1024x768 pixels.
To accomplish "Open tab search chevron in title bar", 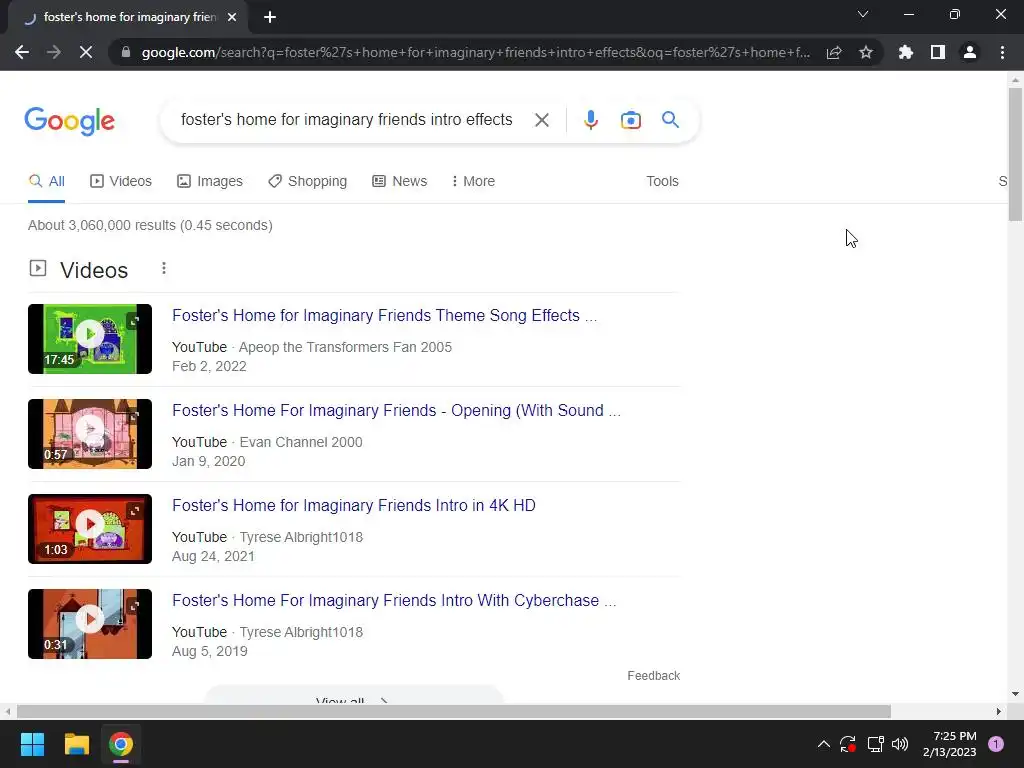I will 863,14.
